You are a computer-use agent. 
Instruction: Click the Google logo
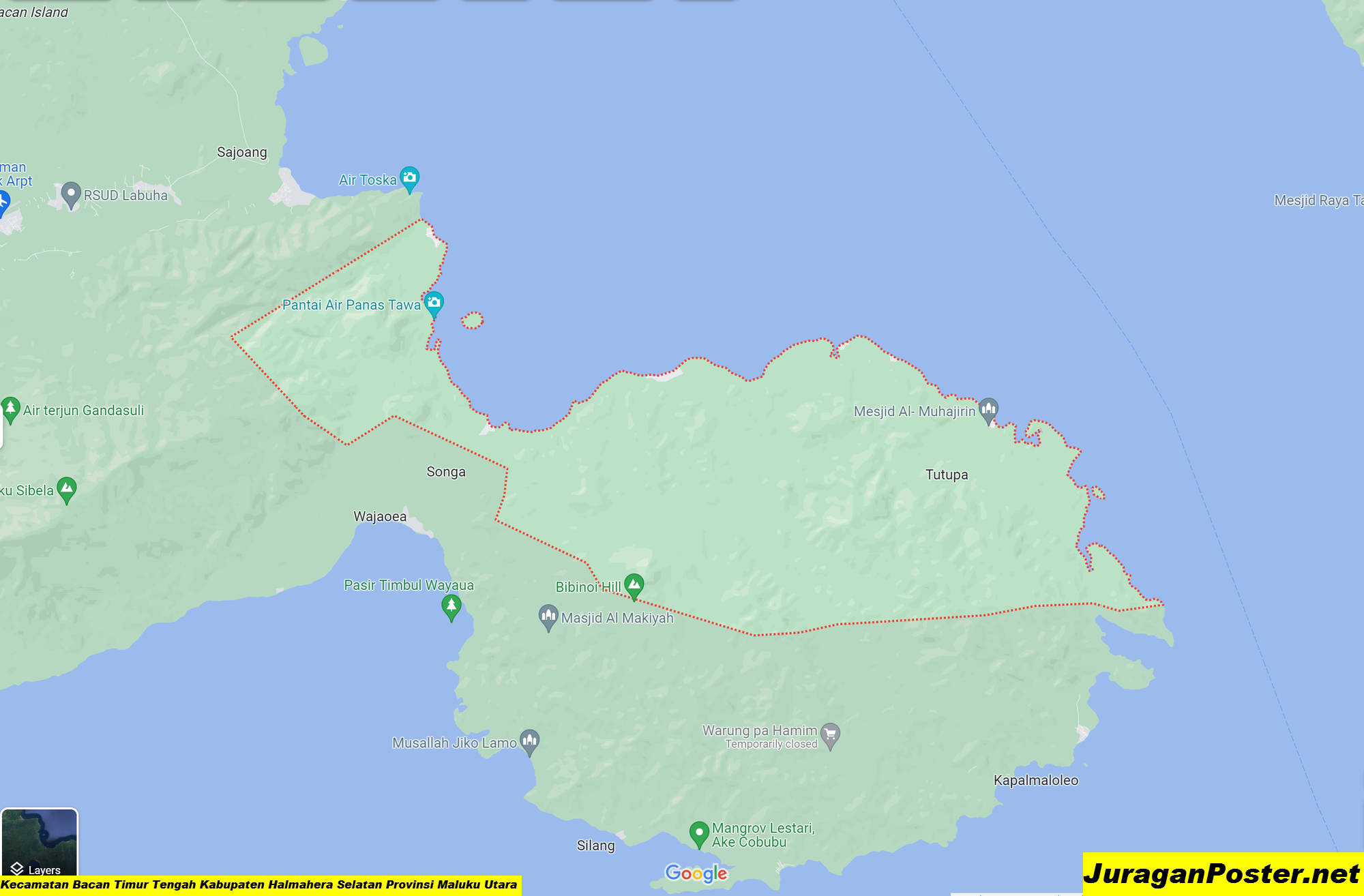coord(696,873)
